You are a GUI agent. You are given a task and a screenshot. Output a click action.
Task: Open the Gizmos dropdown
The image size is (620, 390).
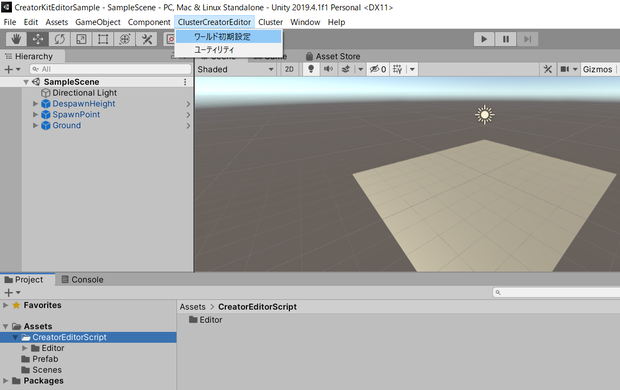coord(597,69)
